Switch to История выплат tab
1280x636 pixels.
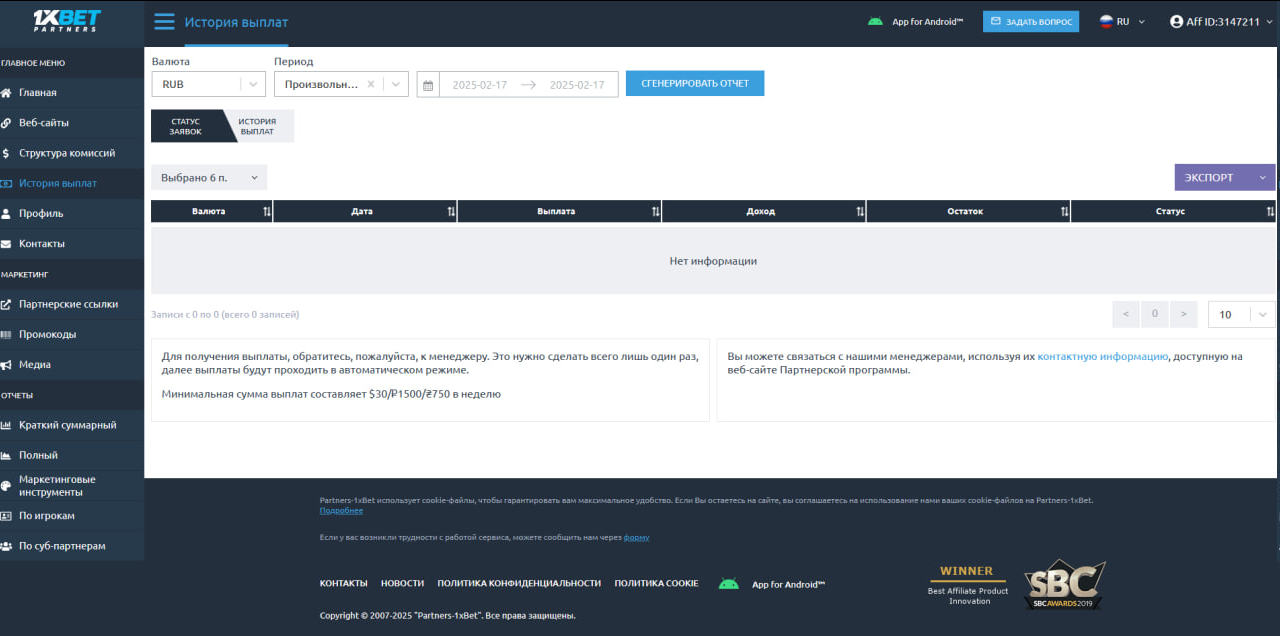(258, 127)
